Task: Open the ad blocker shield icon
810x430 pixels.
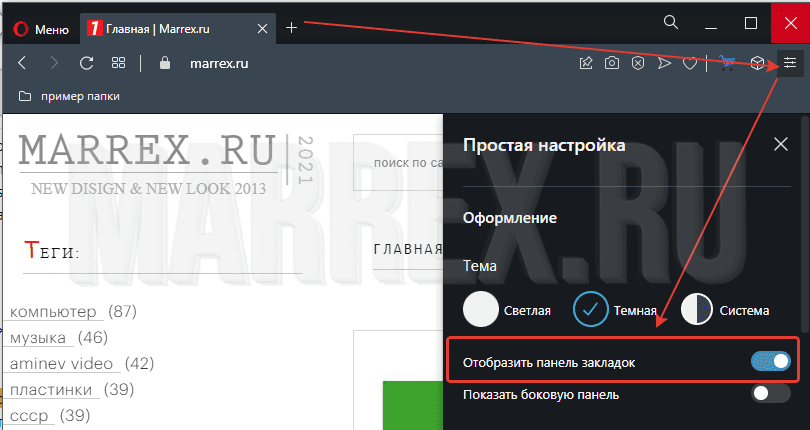Action: (638, 63)
